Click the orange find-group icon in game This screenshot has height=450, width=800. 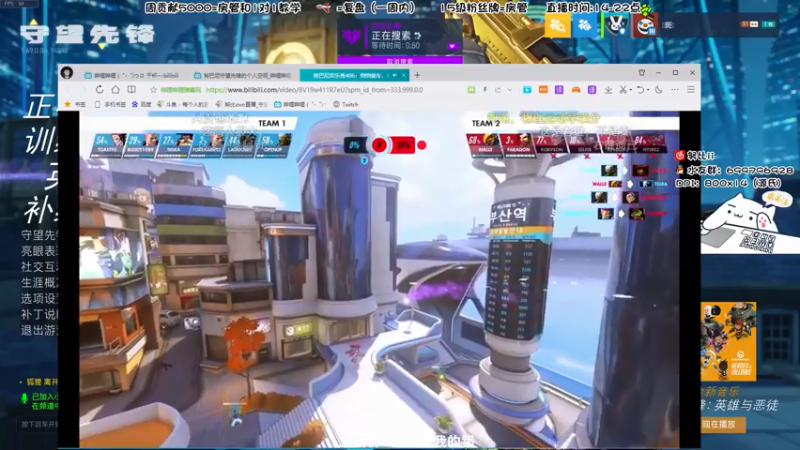557,24
